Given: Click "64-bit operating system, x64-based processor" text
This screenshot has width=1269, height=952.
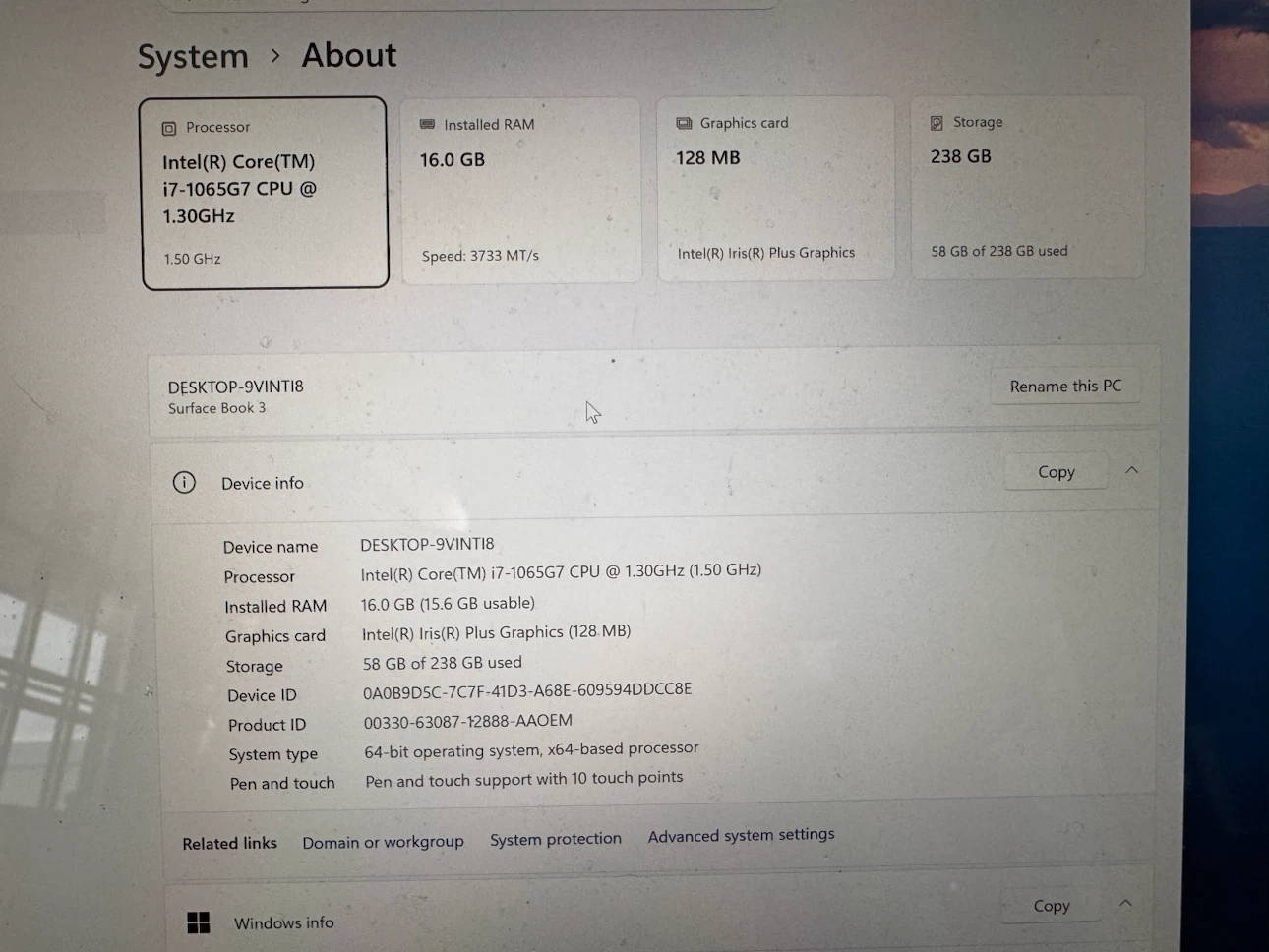Looking at the screenshot, I should coord(531,749).
